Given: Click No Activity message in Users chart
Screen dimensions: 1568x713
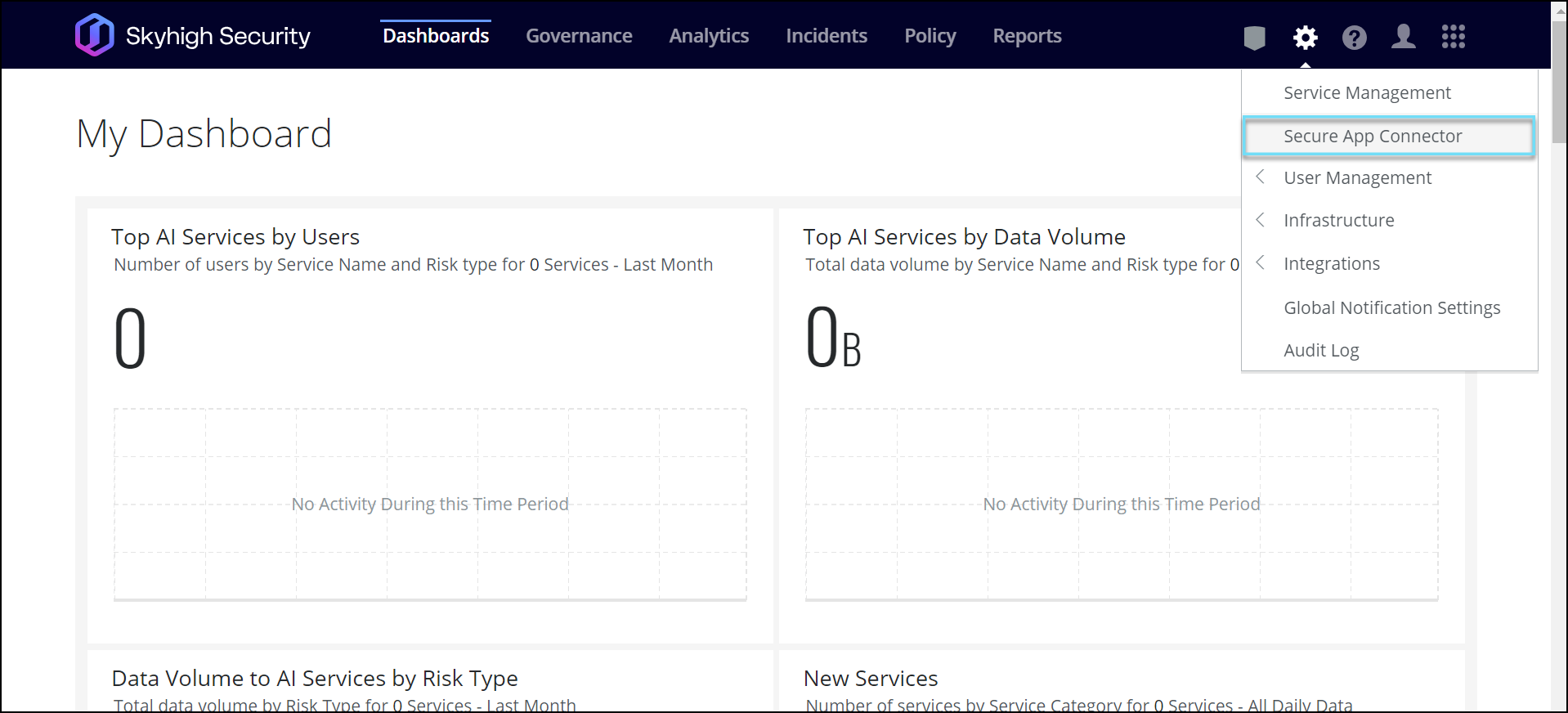Looking at the screenshot, I should (x=430, y=504).
